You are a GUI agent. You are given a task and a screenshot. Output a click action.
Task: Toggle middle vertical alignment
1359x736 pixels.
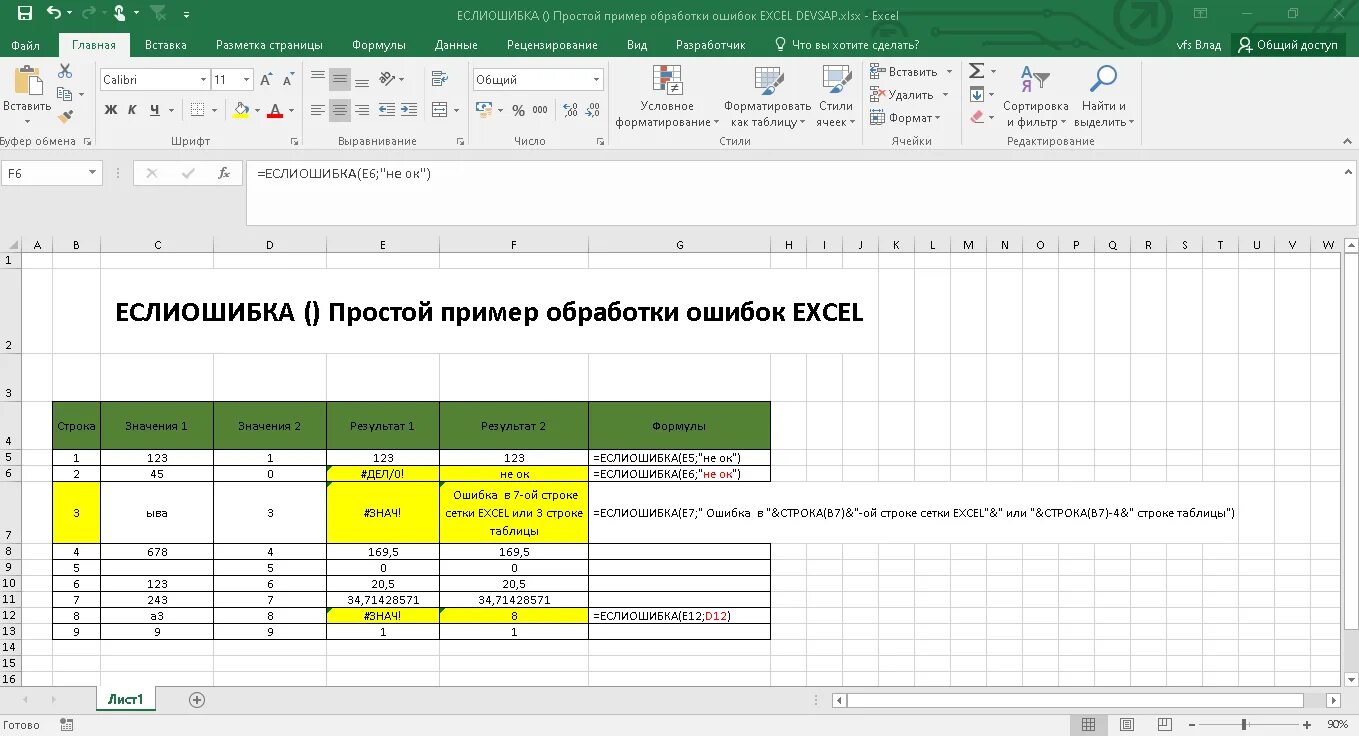[340, 80]
